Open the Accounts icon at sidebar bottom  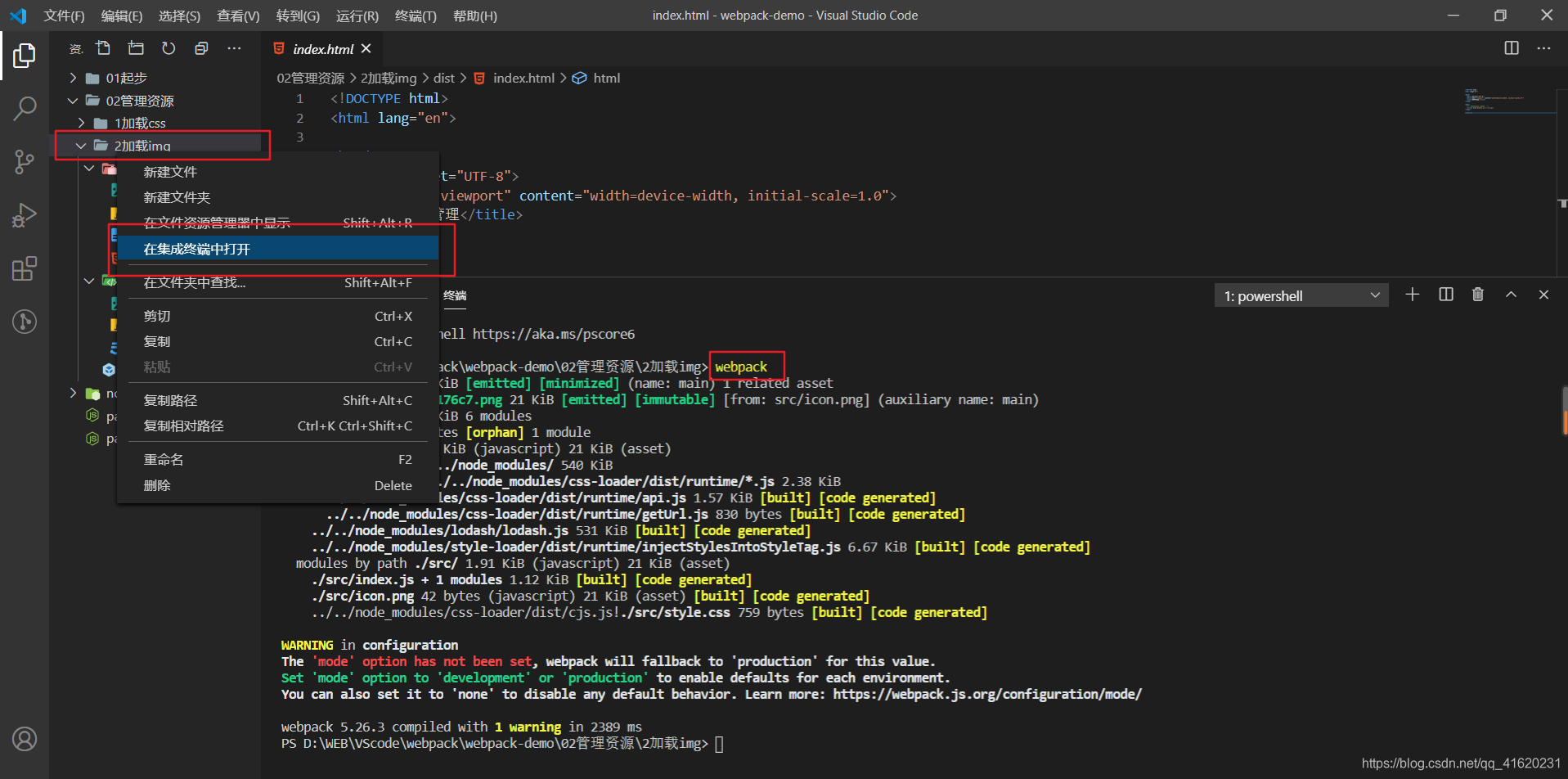click(25, 739)
